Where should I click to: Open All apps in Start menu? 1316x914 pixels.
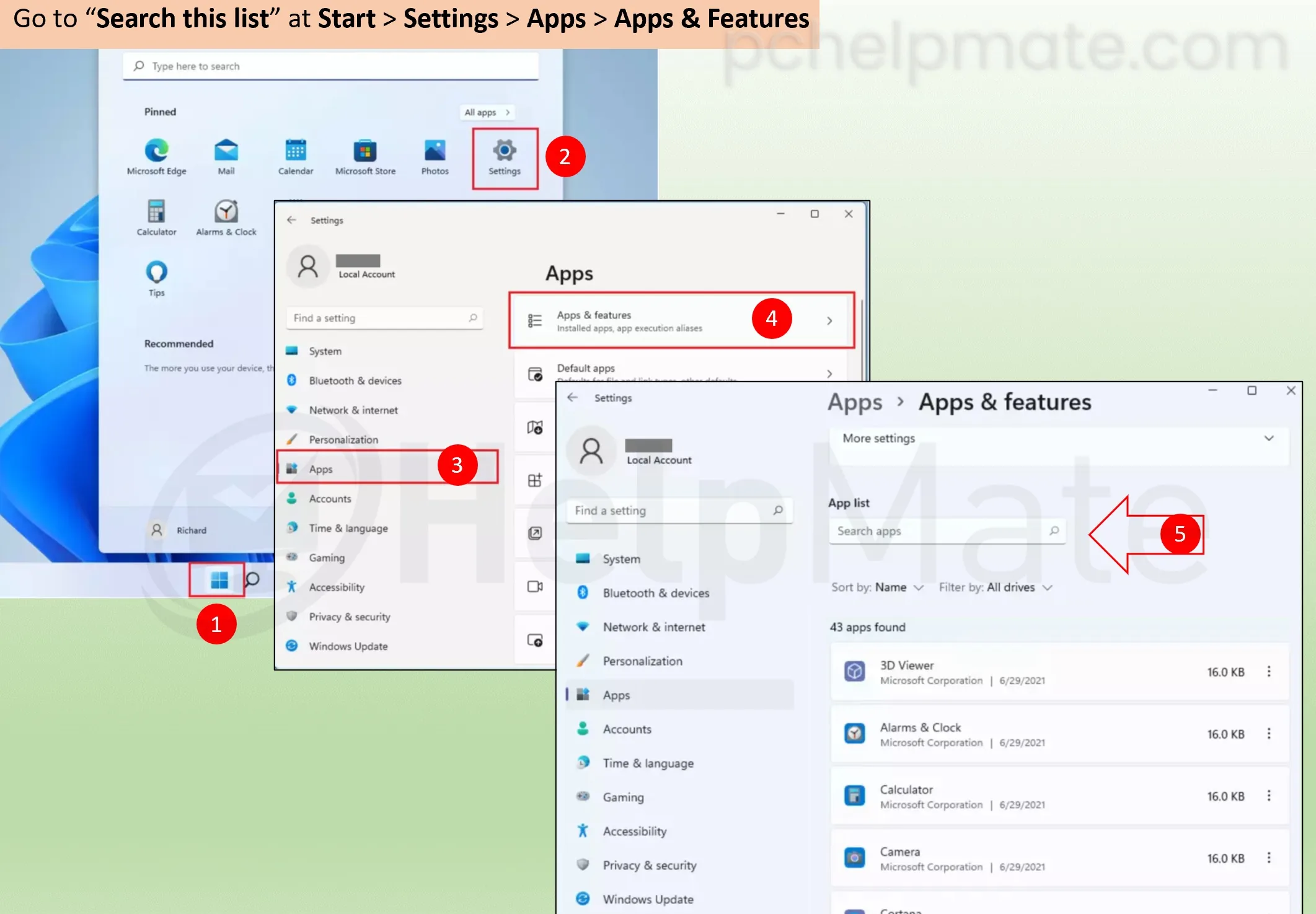487,112
